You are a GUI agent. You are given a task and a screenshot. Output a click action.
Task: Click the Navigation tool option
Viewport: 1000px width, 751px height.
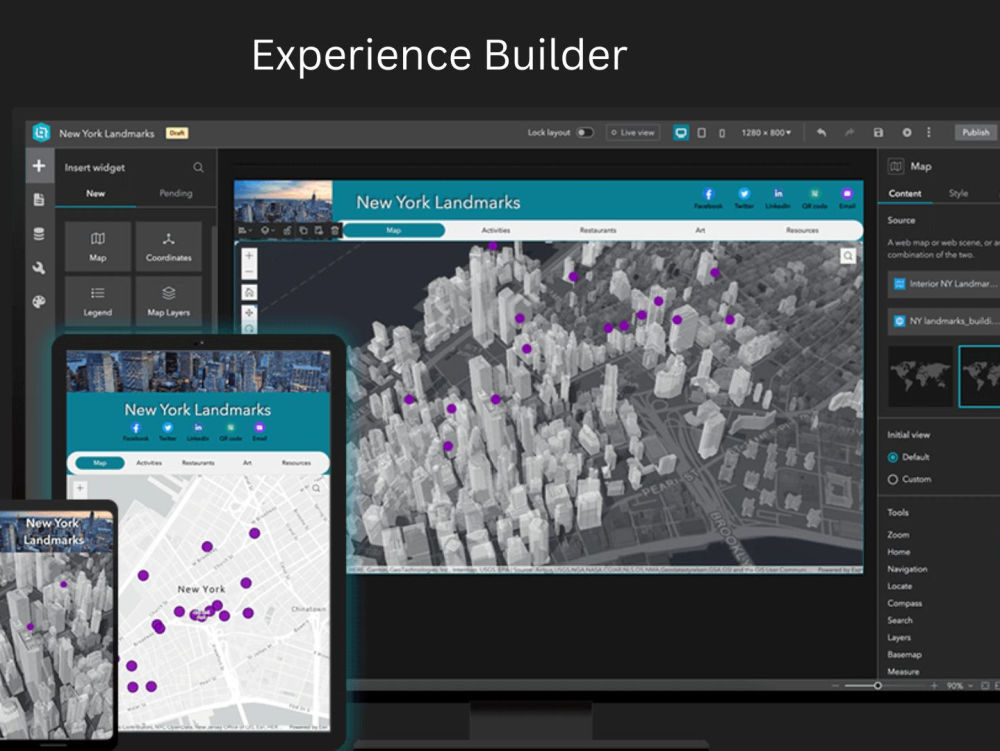click(907, 569)
